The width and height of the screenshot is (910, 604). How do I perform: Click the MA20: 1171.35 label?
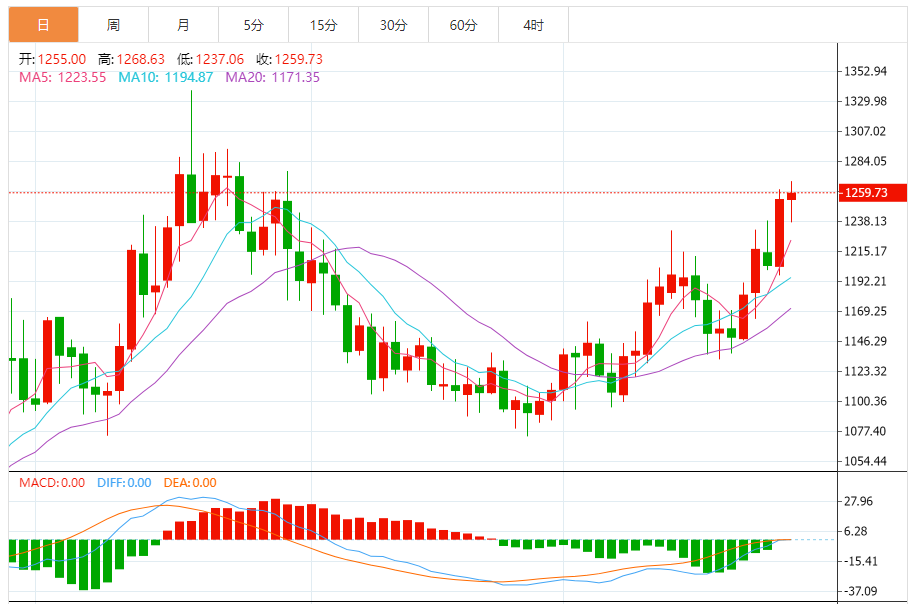[x=272, y=77]
